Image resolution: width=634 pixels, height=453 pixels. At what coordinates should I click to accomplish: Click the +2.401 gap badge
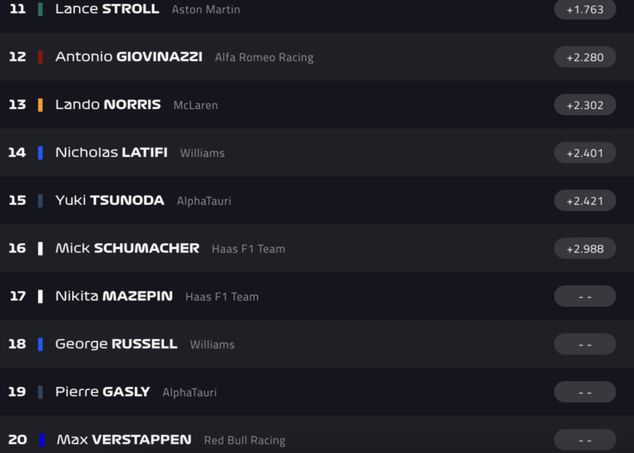tap(585, 153)
